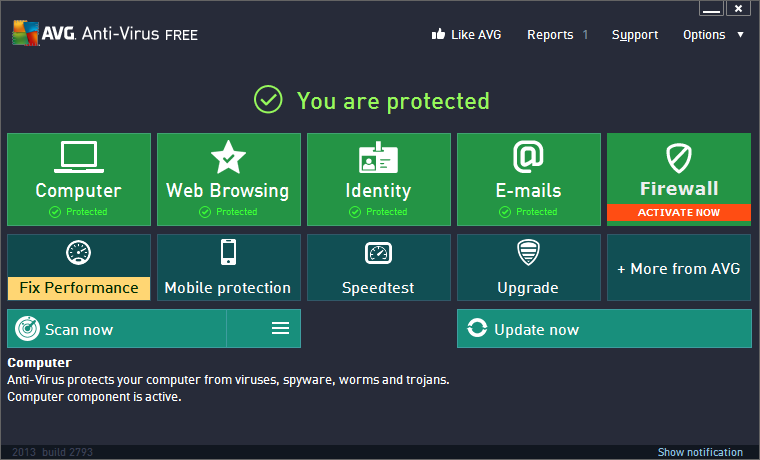Open the Reports menu item
760x460 pixels.
(x=550, y=35)
